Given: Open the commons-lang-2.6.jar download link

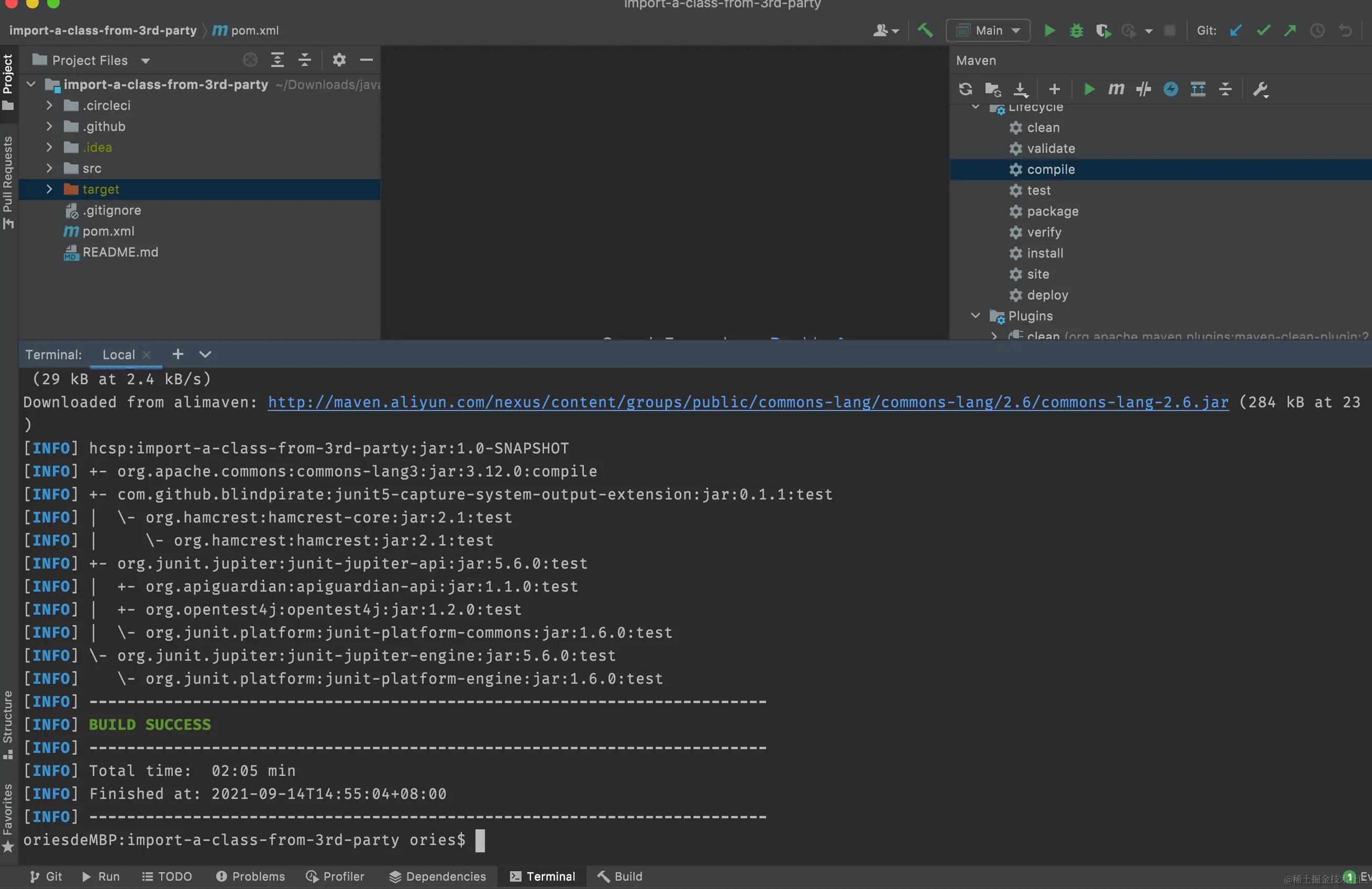Looking at the screenshot, I should (748, 403).
